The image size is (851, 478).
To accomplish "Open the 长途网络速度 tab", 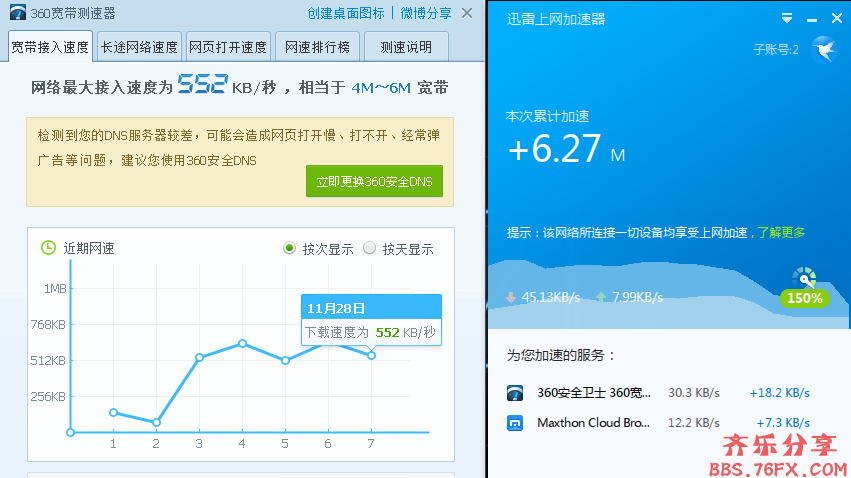I will point(139,47).
